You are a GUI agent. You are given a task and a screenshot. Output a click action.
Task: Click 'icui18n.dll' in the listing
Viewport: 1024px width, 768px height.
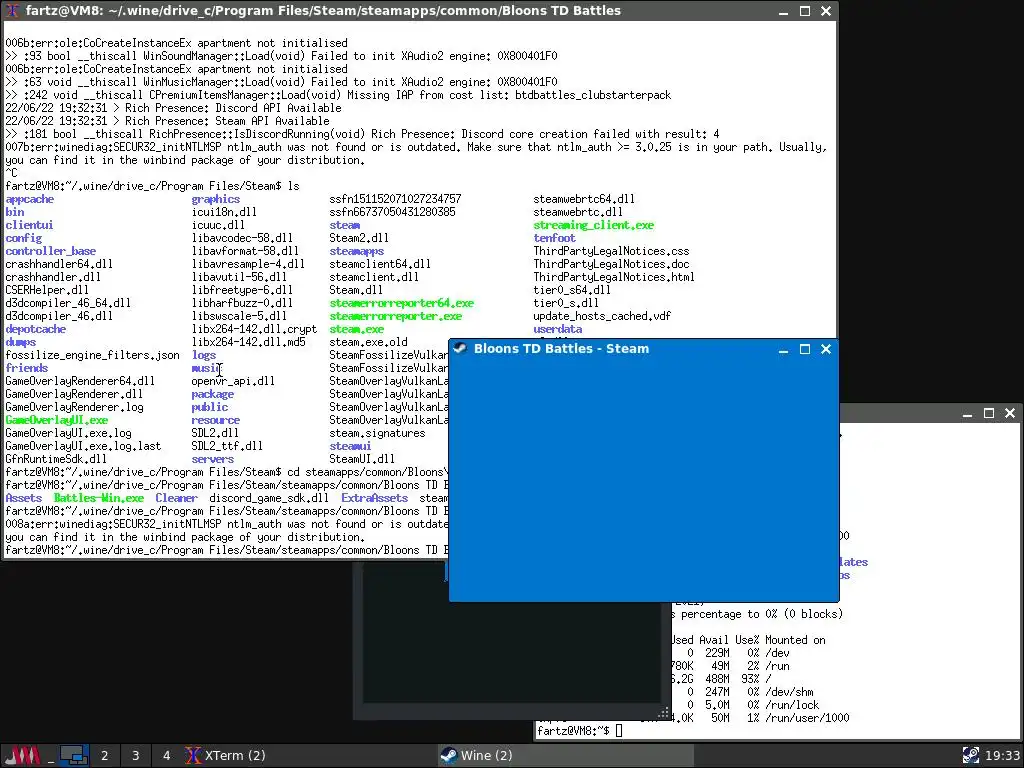(224, 212)
